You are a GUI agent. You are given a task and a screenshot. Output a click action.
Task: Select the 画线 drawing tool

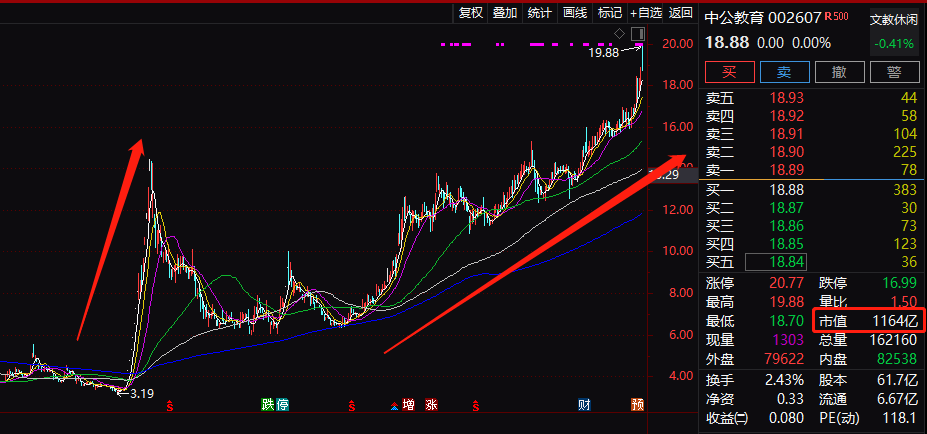[575, 13]
